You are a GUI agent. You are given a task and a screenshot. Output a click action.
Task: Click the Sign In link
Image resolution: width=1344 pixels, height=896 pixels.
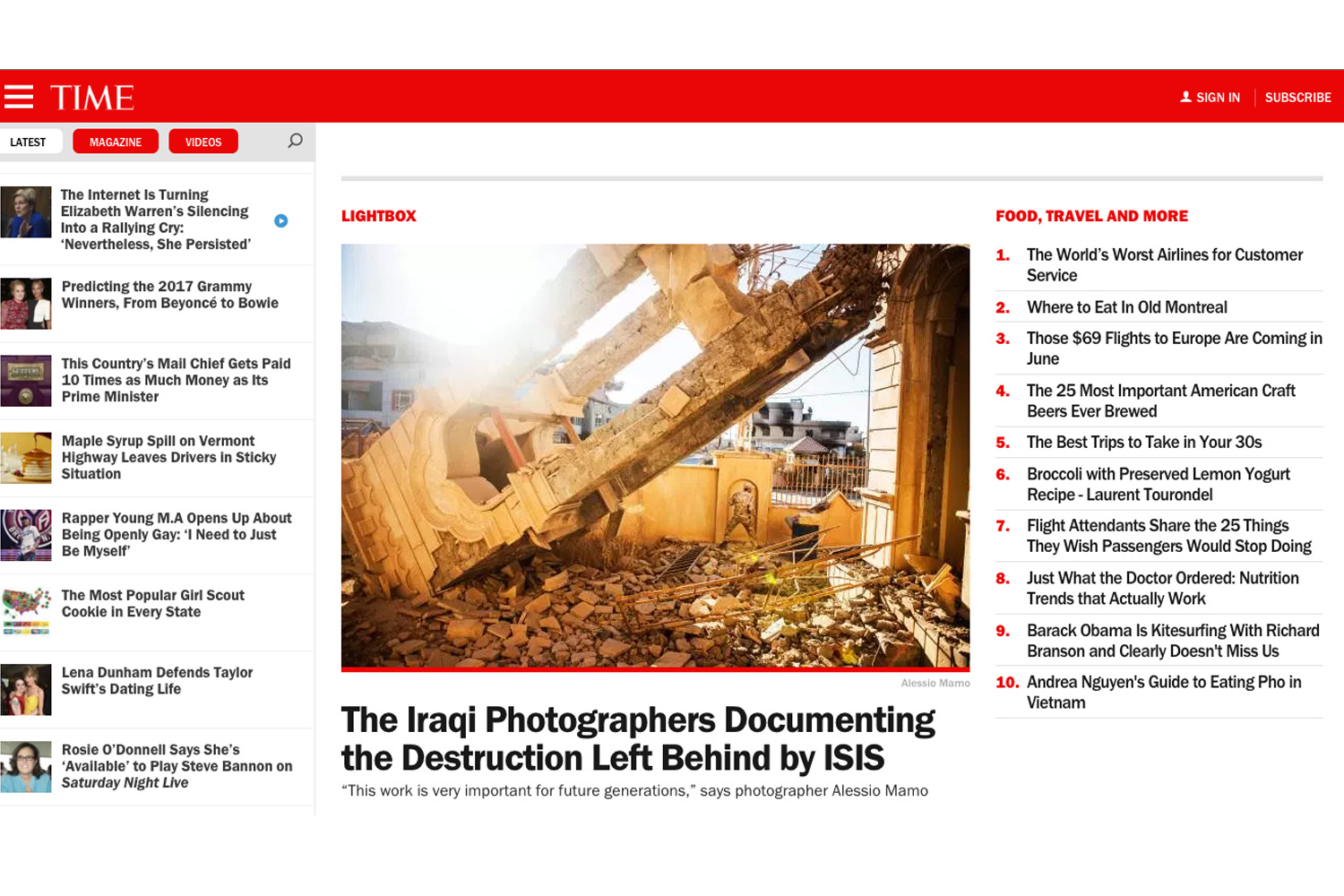click(1218, 97)
